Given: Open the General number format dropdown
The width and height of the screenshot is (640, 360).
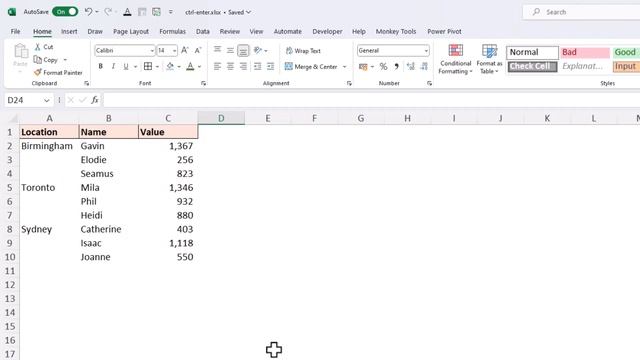Looking at the screenshot, I should click(426, 51).
